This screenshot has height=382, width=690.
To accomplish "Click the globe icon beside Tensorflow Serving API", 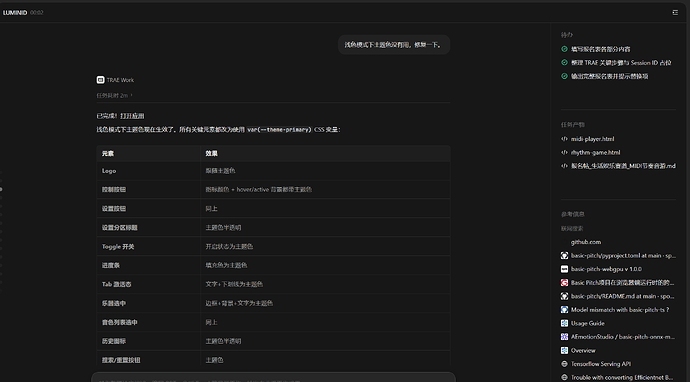I will tap(564, 364).
